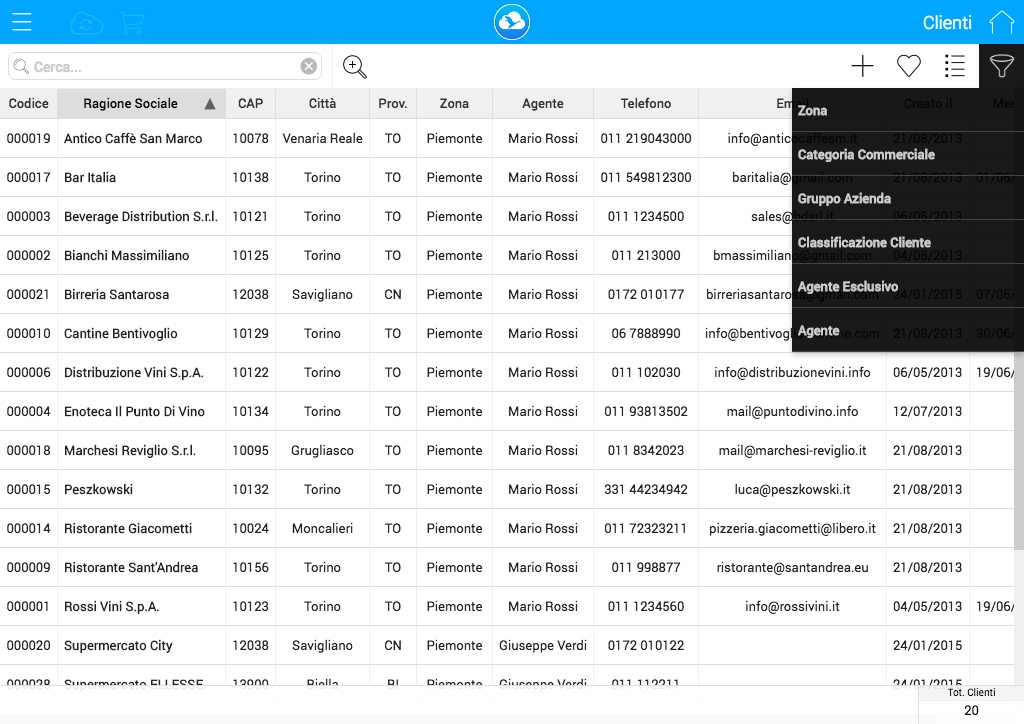The width and height of the screenshot is (1024, 724).
Task: Select the Classificazione Cliente filter
Action: (x=908, y=242)
